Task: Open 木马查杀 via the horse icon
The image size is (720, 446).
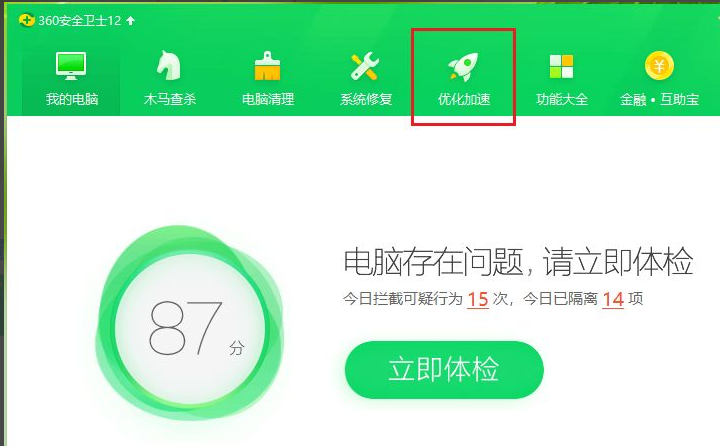Action: 169,65
